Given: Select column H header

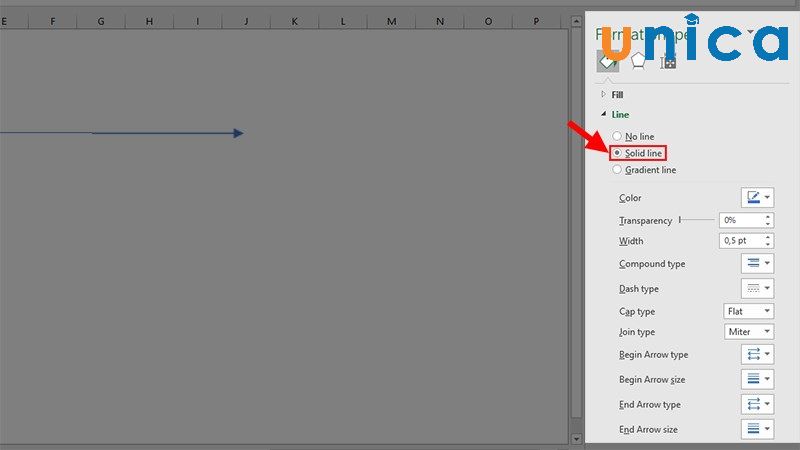Looking at the screenshot, I should pos(149,21).
